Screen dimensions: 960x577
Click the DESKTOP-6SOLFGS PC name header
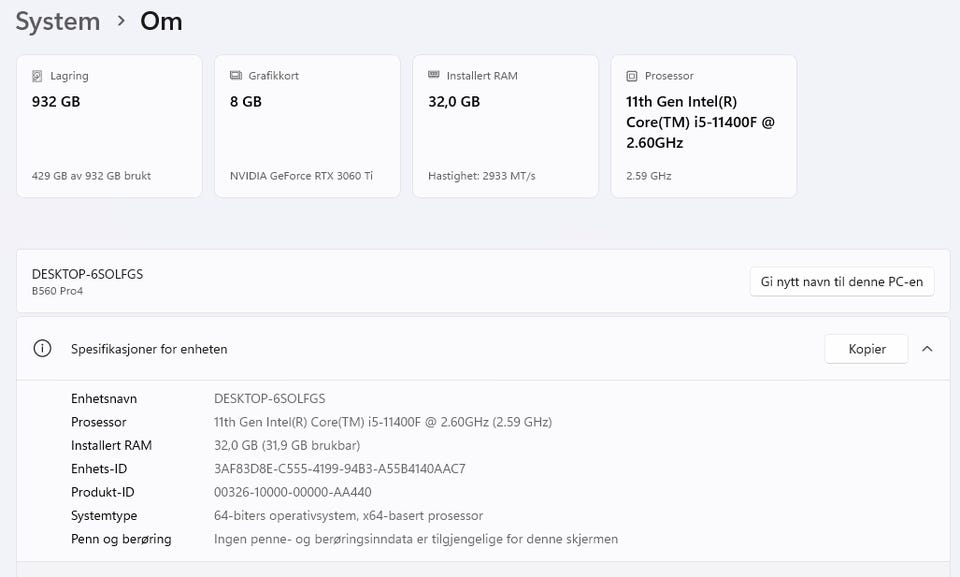[x=87, y=274]
